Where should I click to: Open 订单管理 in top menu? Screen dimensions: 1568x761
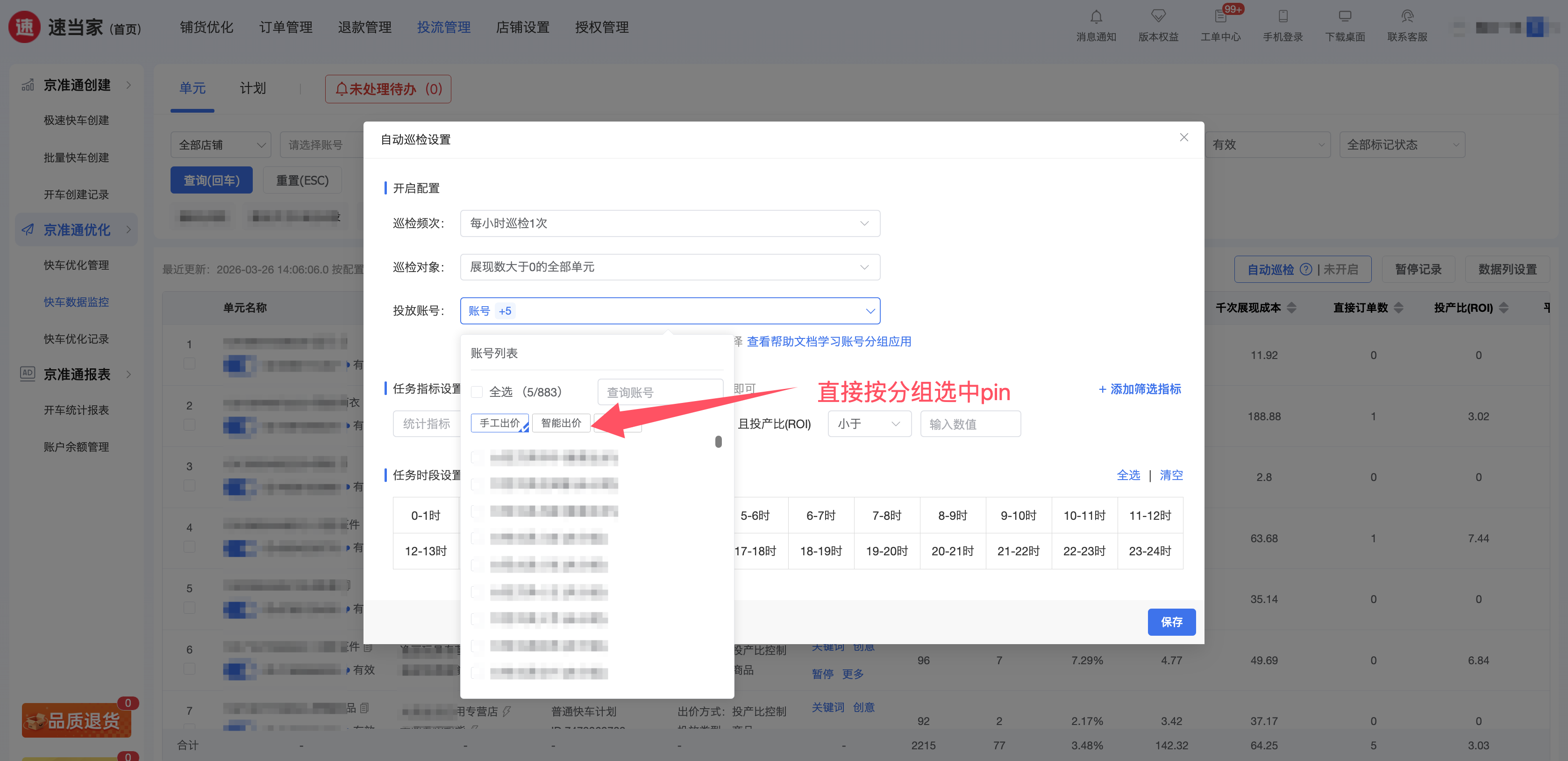click(285, 28)
